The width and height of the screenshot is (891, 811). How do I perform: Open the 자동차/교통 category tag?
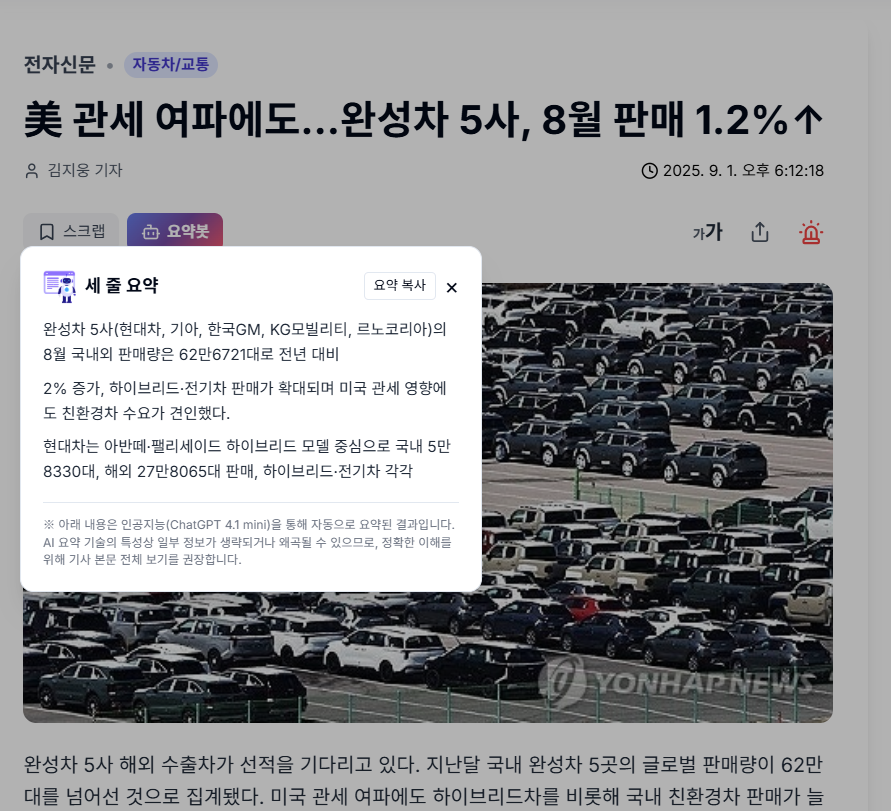[171, 64]
